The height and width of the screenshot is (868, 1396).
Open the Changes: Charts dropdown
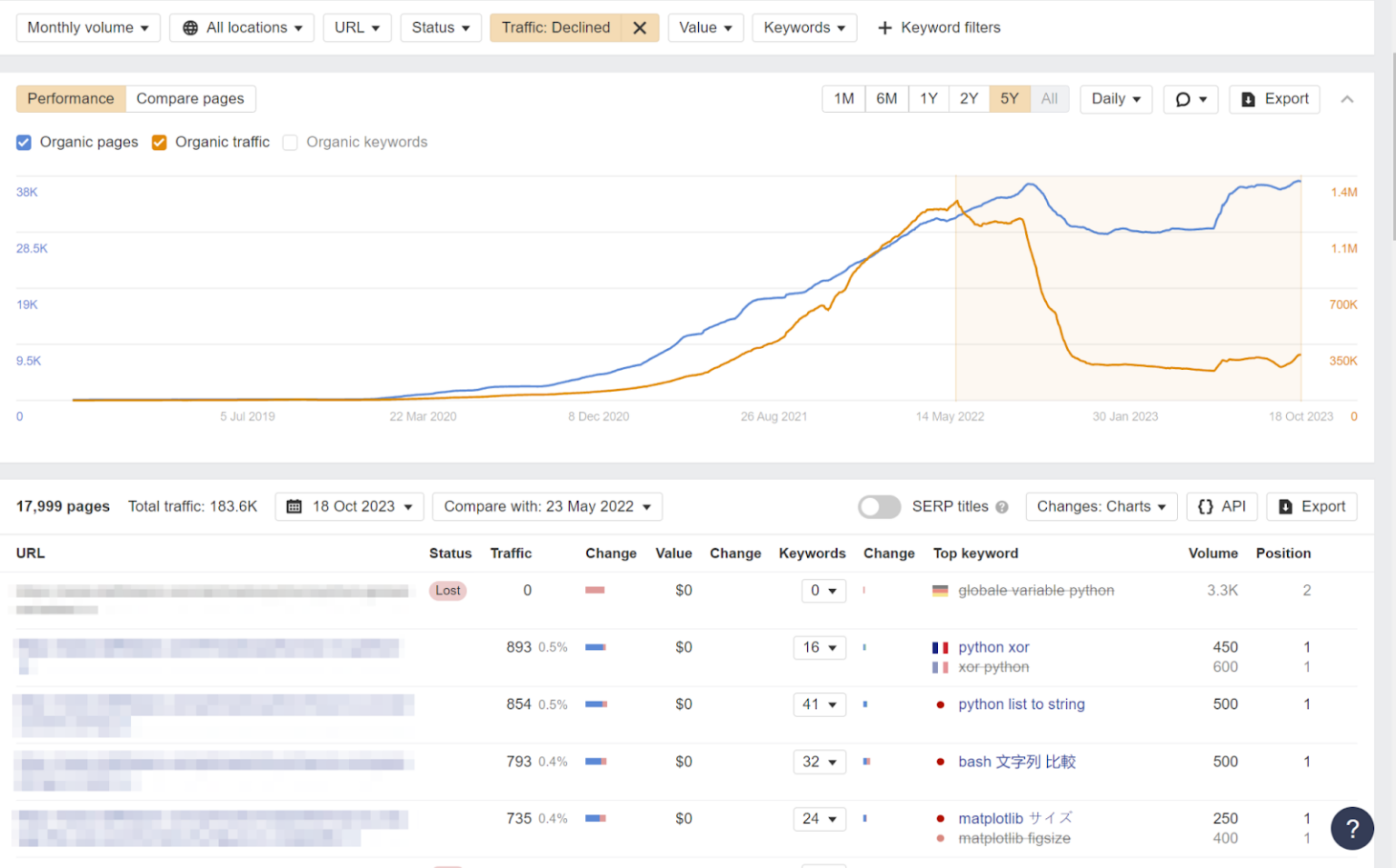click(1101, 506)
